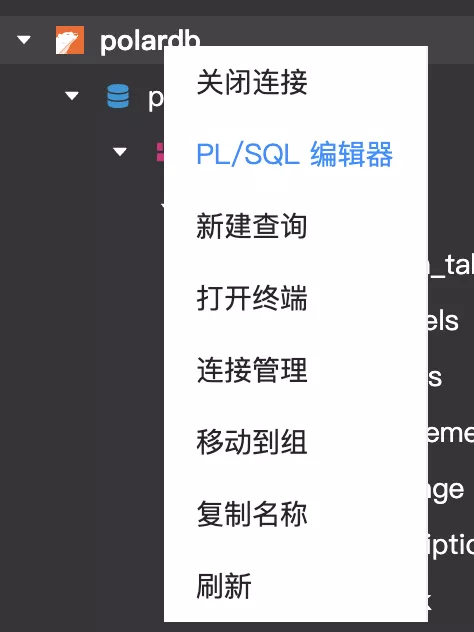This screenshot has height=632, width=474.
Task: Click the orange polardb connection icon
Action: click(70, 40)
